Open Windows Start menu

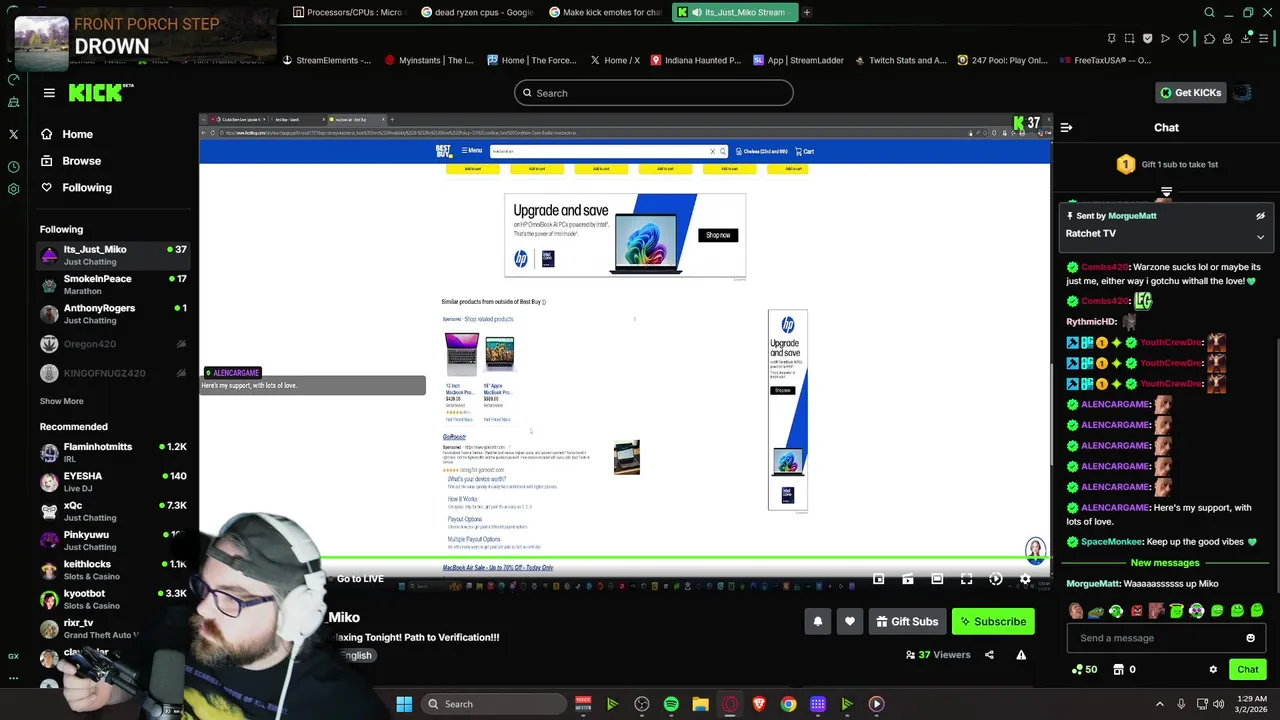[404, 704]
